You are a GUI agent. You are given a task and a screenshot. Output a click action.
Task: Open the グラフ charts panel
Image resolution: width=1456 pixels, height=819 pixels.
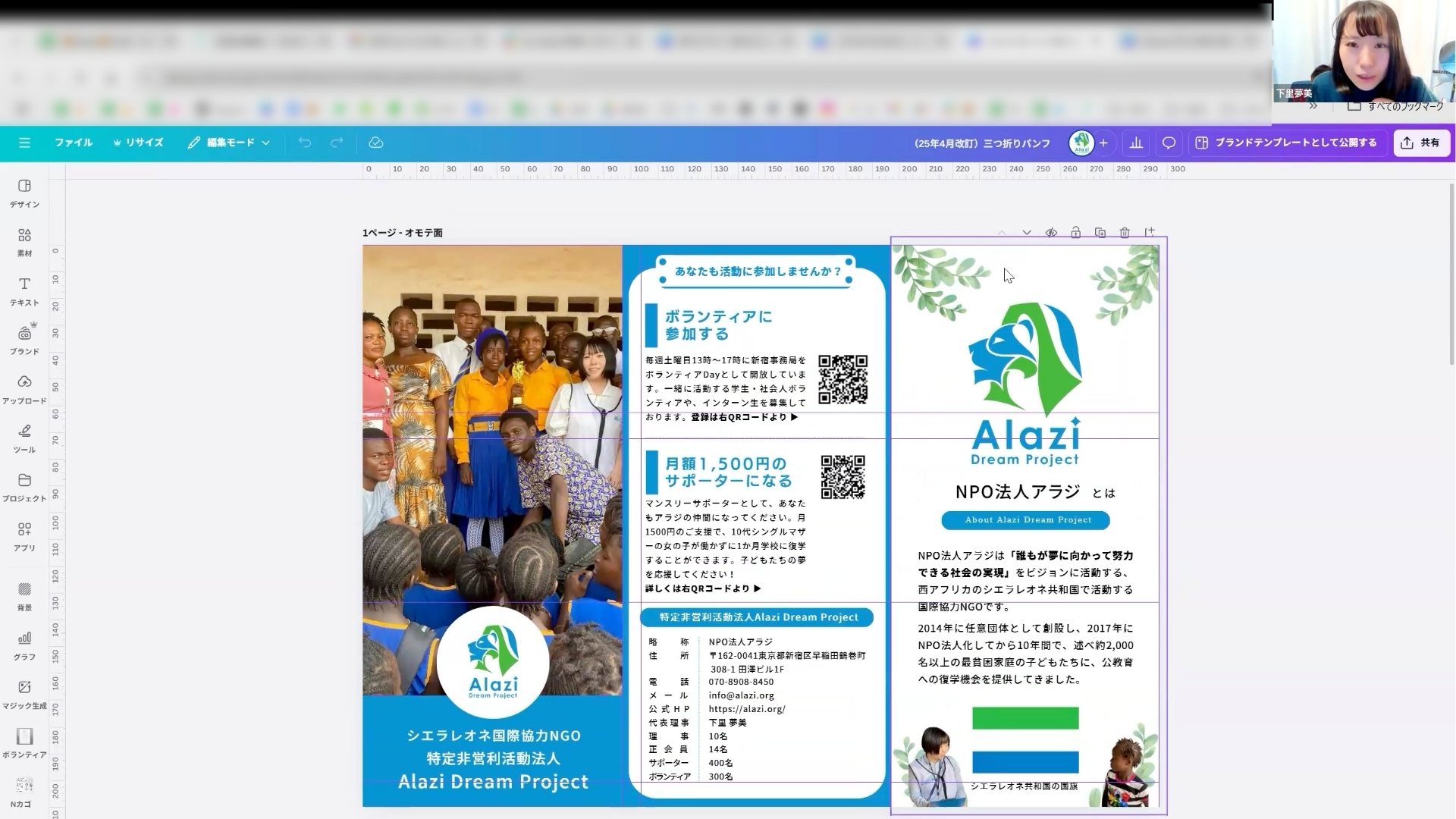click(x=24, y=646)
